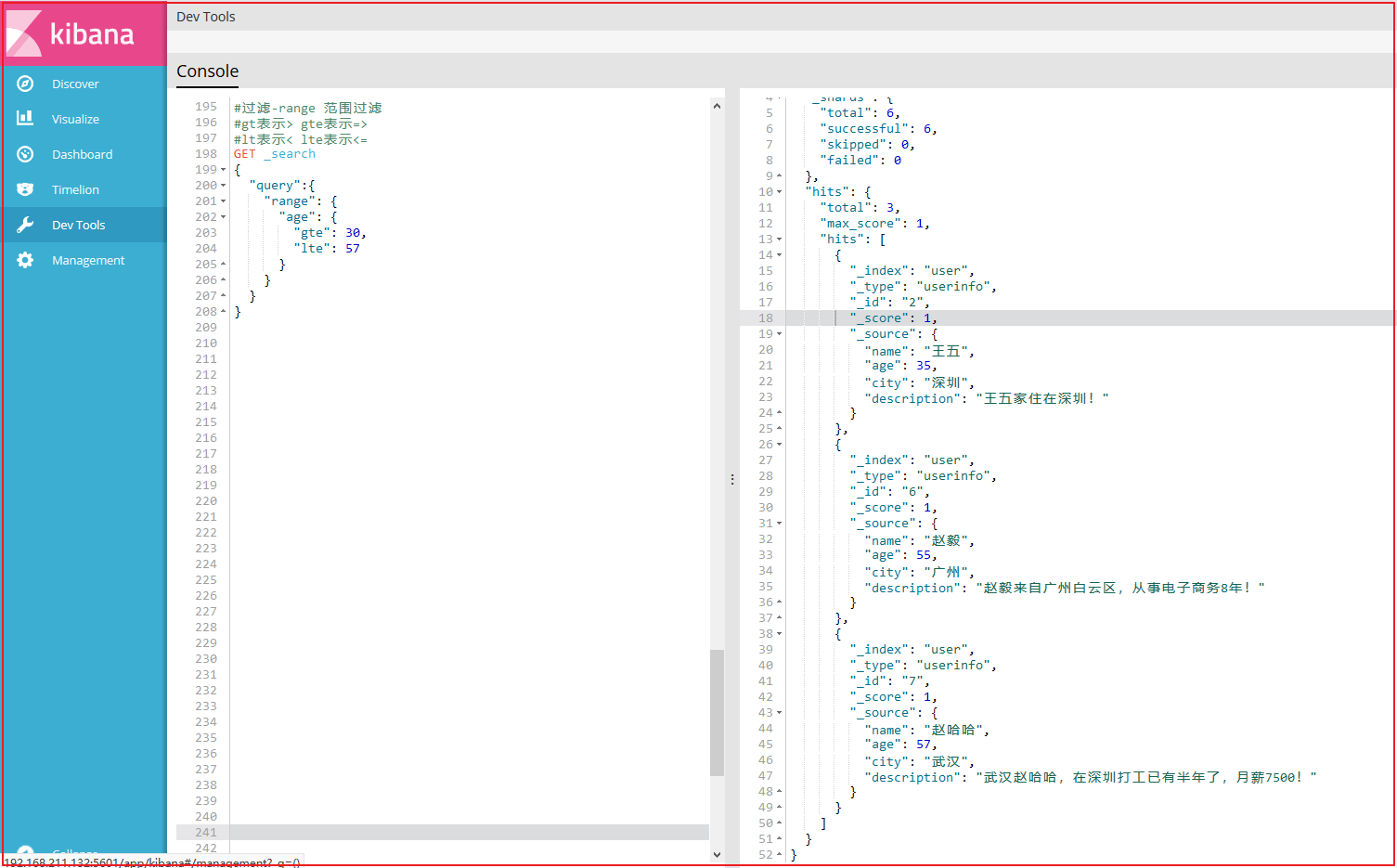Click response line "successful": 6
Image resolution: width=1397 pixels, height=868 pixels.
click(x=879, y=129)
